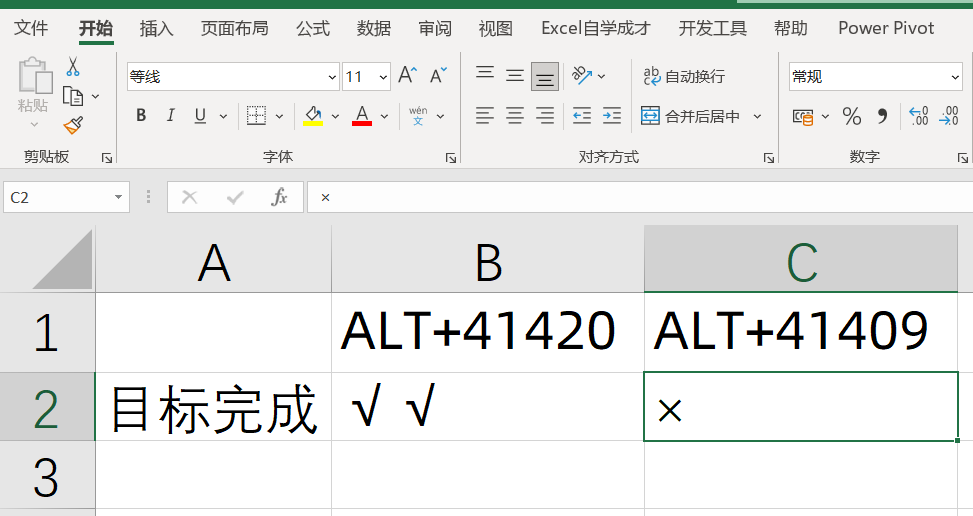Viewport: 973px width, 516px height.
Task: Expand border style options
Action: click(279, 116)
